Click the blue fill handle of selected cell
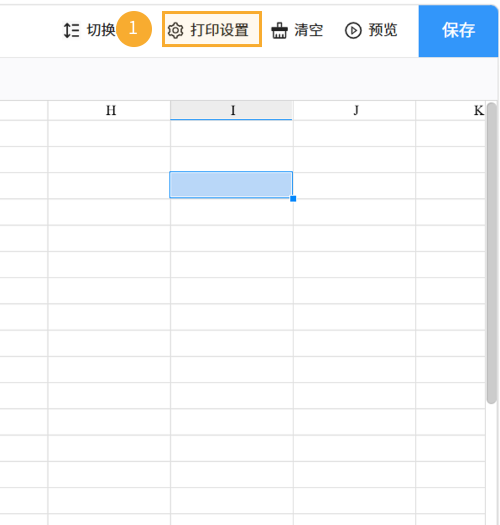 click(293, 199)
